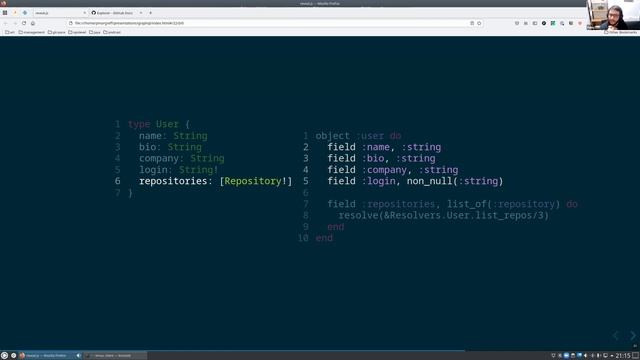Open the application launcher in taskbar
This screenshot has height=360, width=640.
[4, 356]
